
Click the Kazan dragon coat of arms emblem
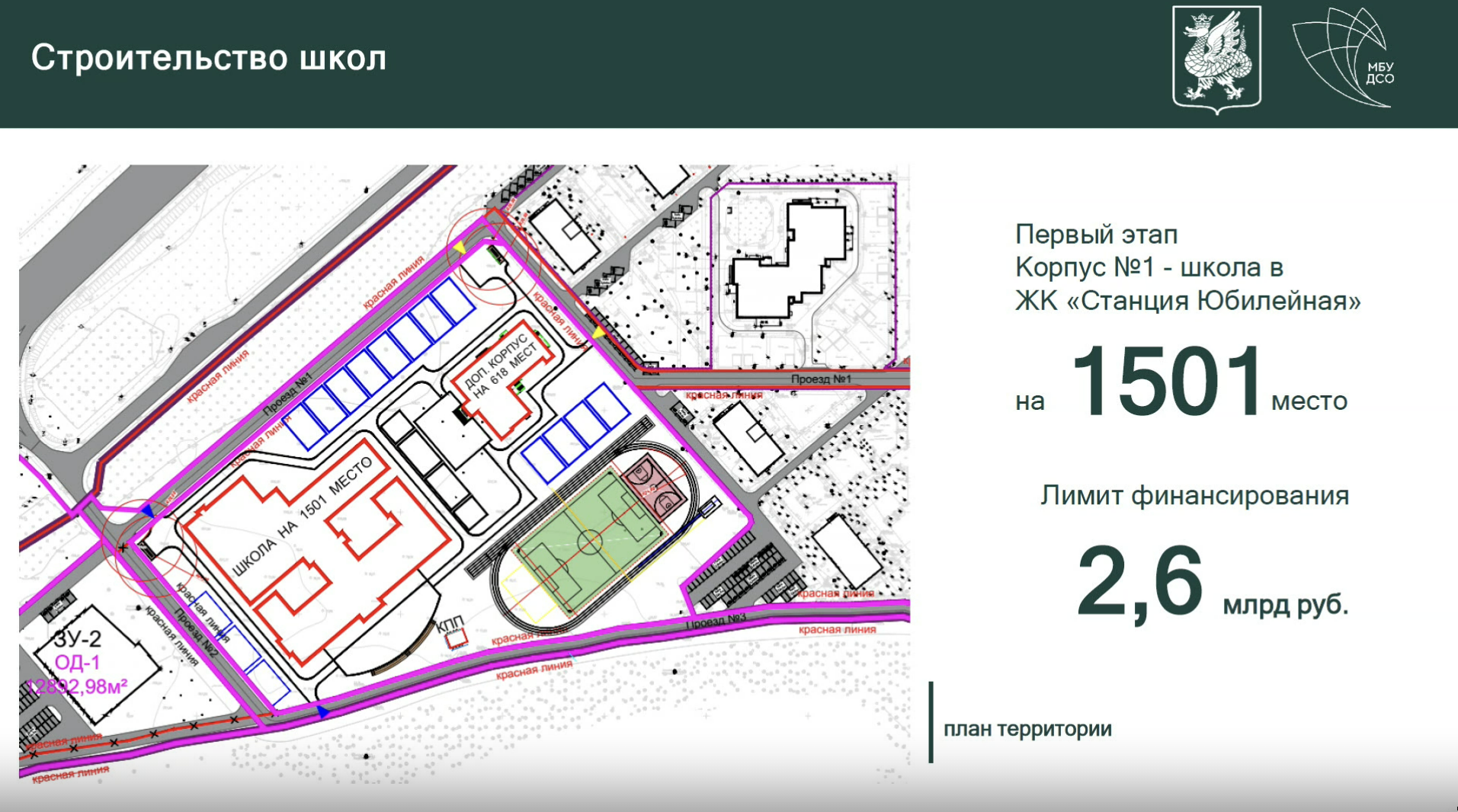pos(1216,59)
